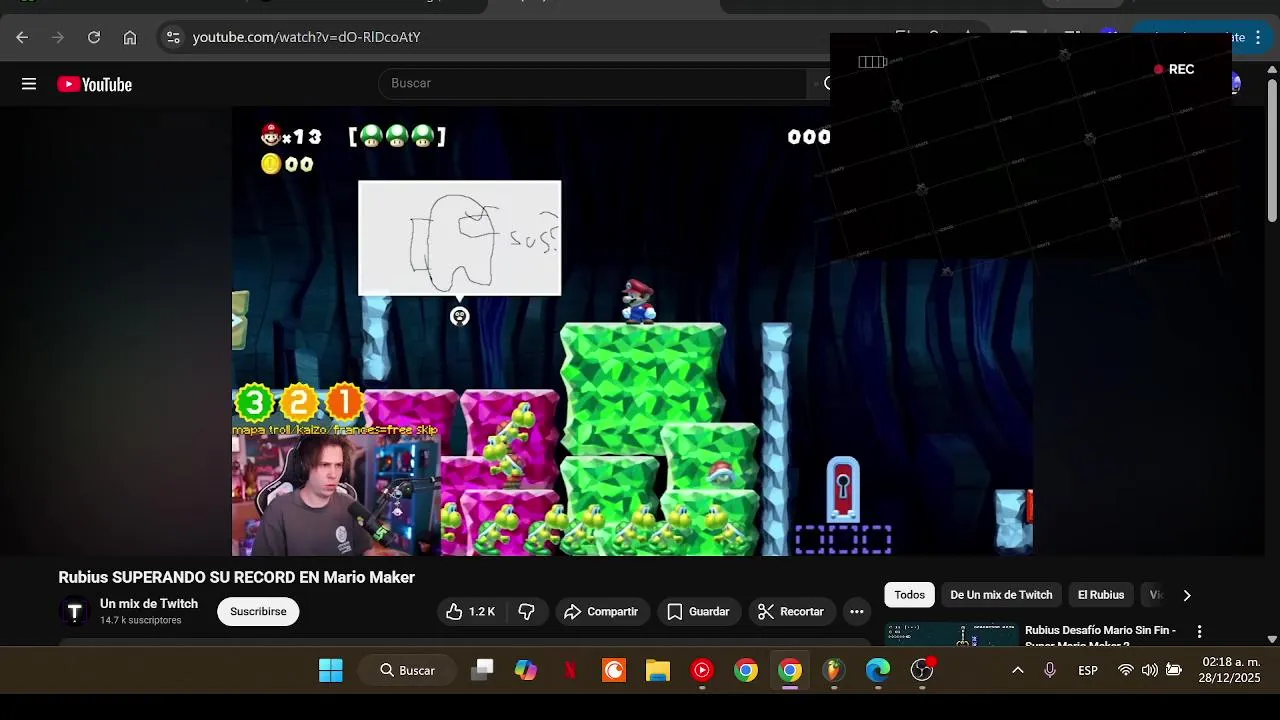The image size is (1280, 720).
Task: Reload the YouTube page
Action: pos(94,37)
